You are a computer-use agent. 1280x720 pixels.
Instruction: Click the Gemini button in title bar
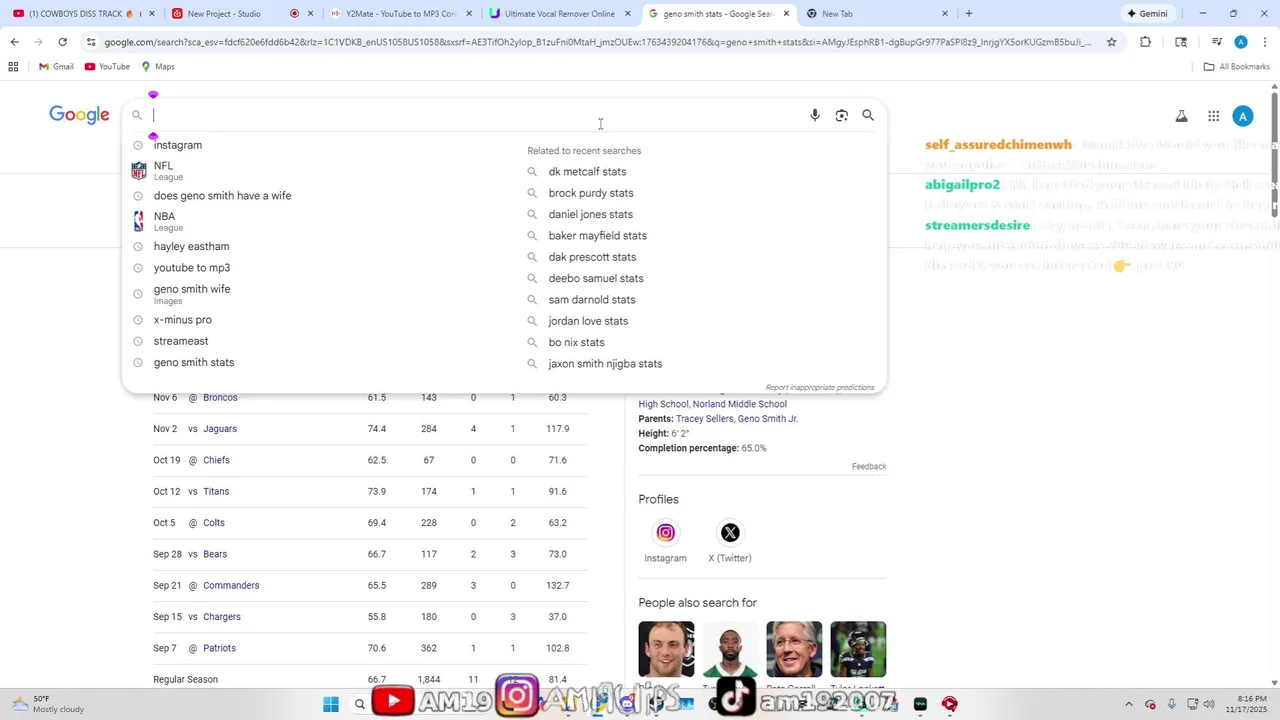click(x=1147, y=14)
